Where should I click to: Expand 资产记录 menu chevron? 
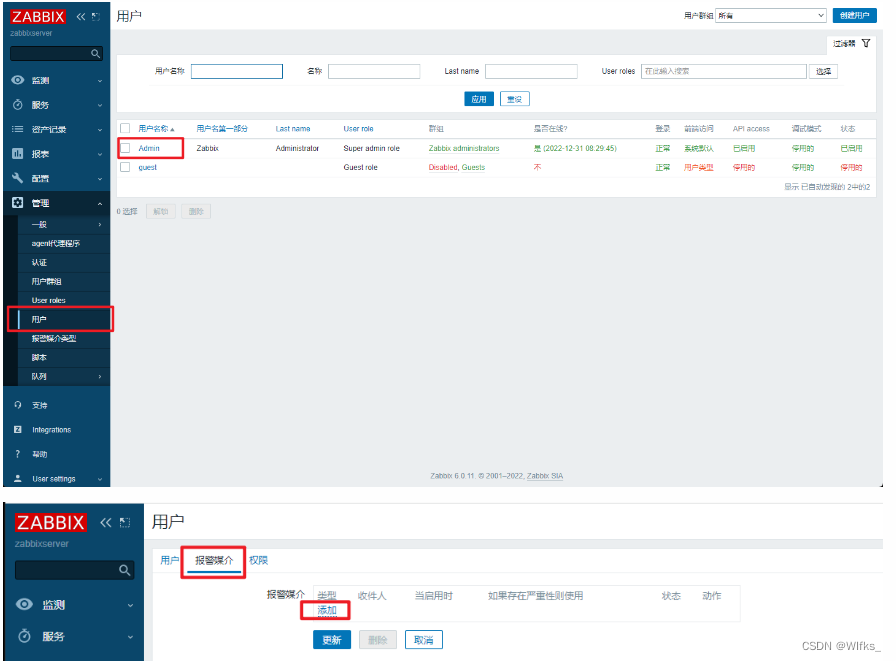[100, 130]
